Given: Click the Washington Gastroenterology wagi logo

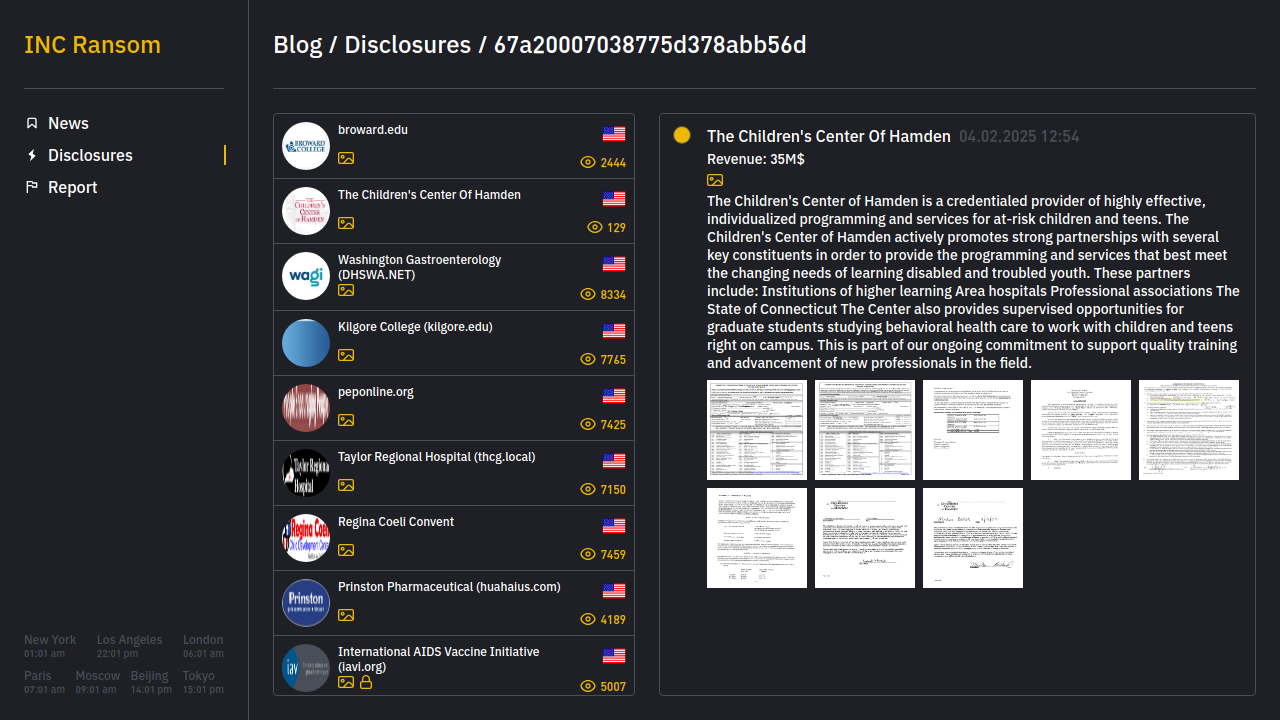Looking at the screenshot, I should point(306,276).
